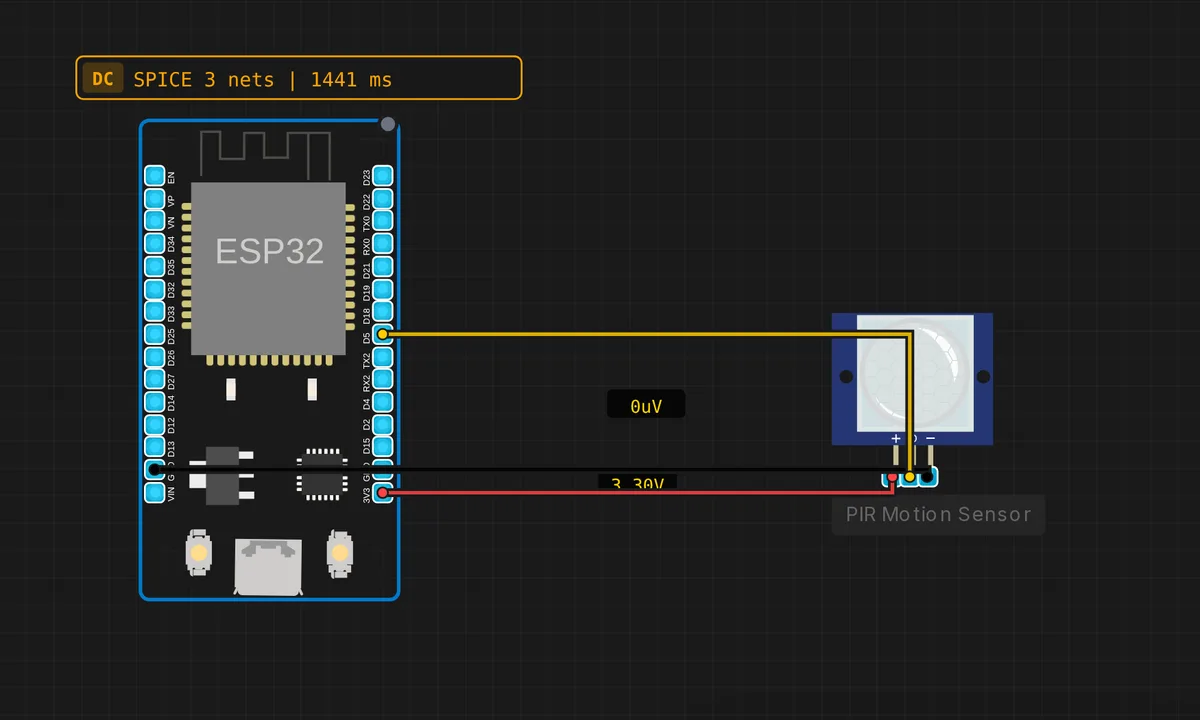Click the gray status LED on ESP32 board
This screenshot has height=720, width=1200.
click(388, 125)
